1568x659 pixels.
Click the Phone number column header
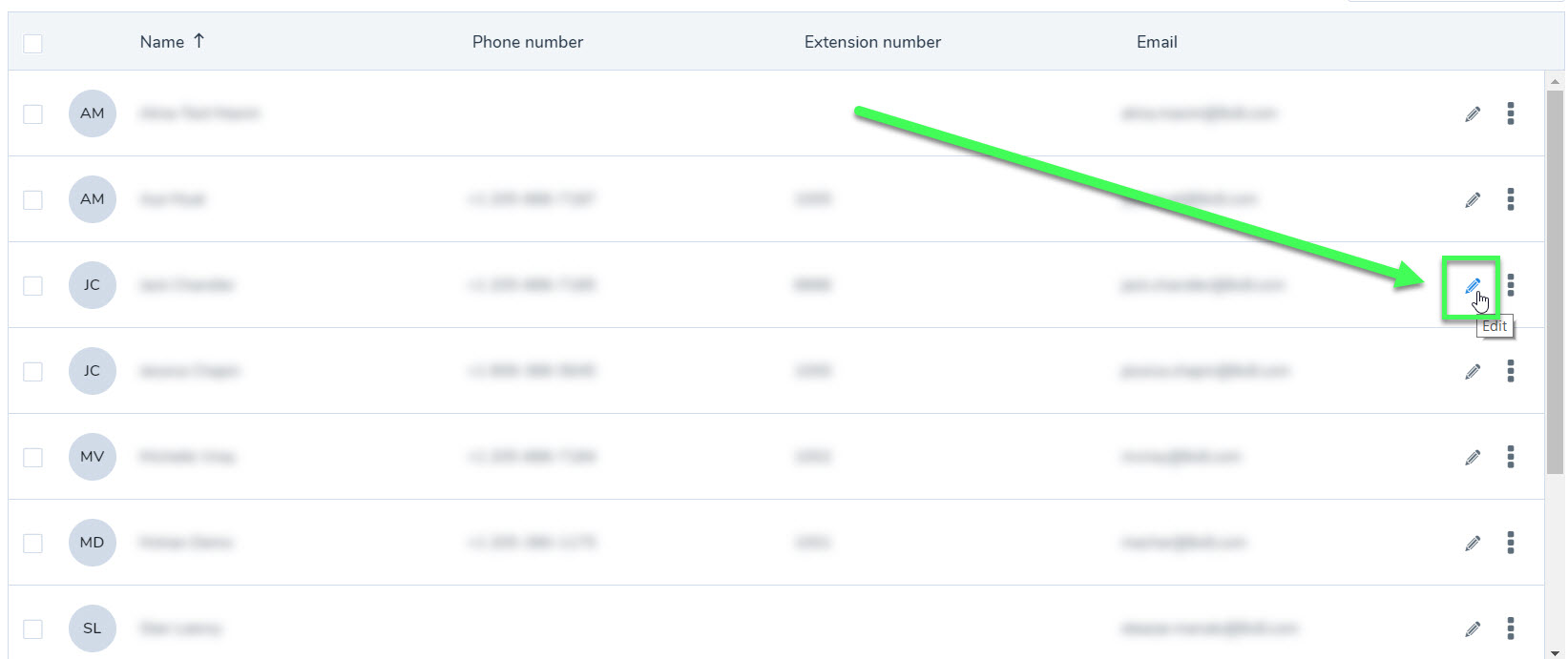click(528, 42)
